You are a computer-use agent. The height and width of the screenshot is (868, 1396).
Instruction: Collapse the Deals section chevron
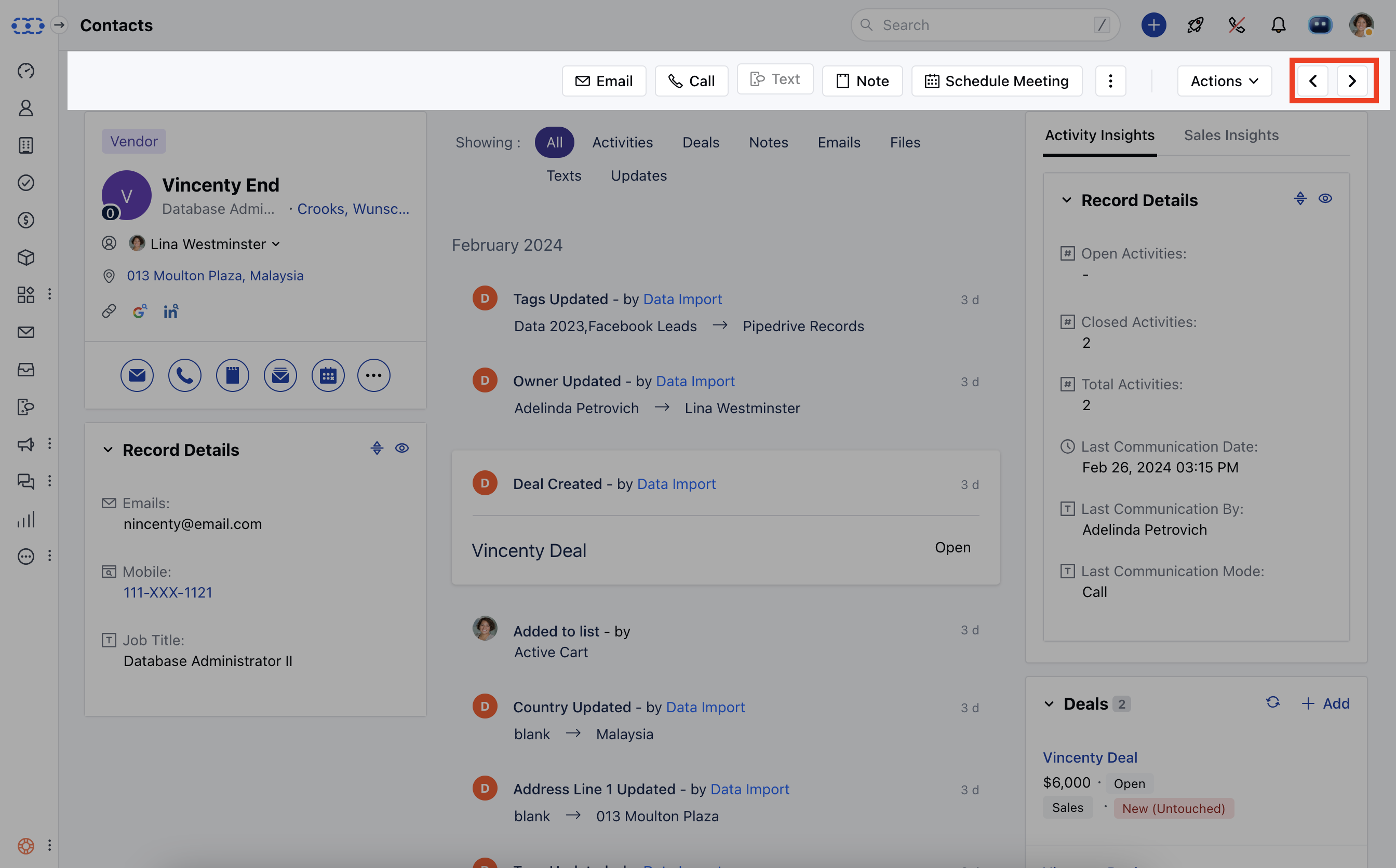[x=1049, y=704]
